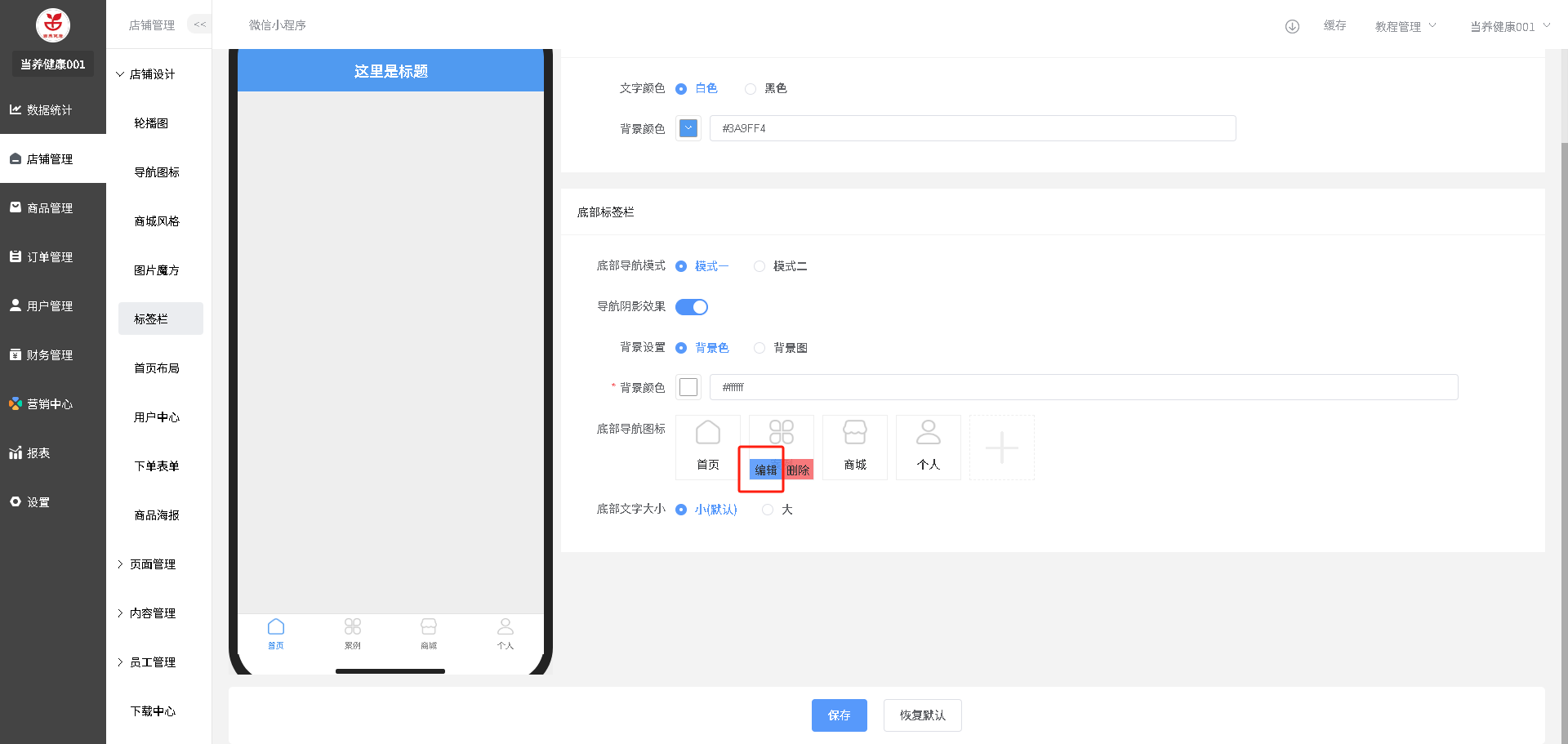The width and height of the screenshot is (1568, 744).
Task: Choose 黑色 text color option
Action: tap(751, 88)
